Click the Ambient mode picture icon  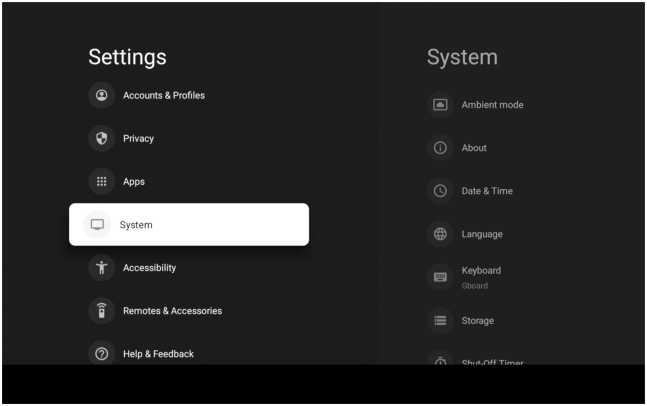tap(439, 105)
